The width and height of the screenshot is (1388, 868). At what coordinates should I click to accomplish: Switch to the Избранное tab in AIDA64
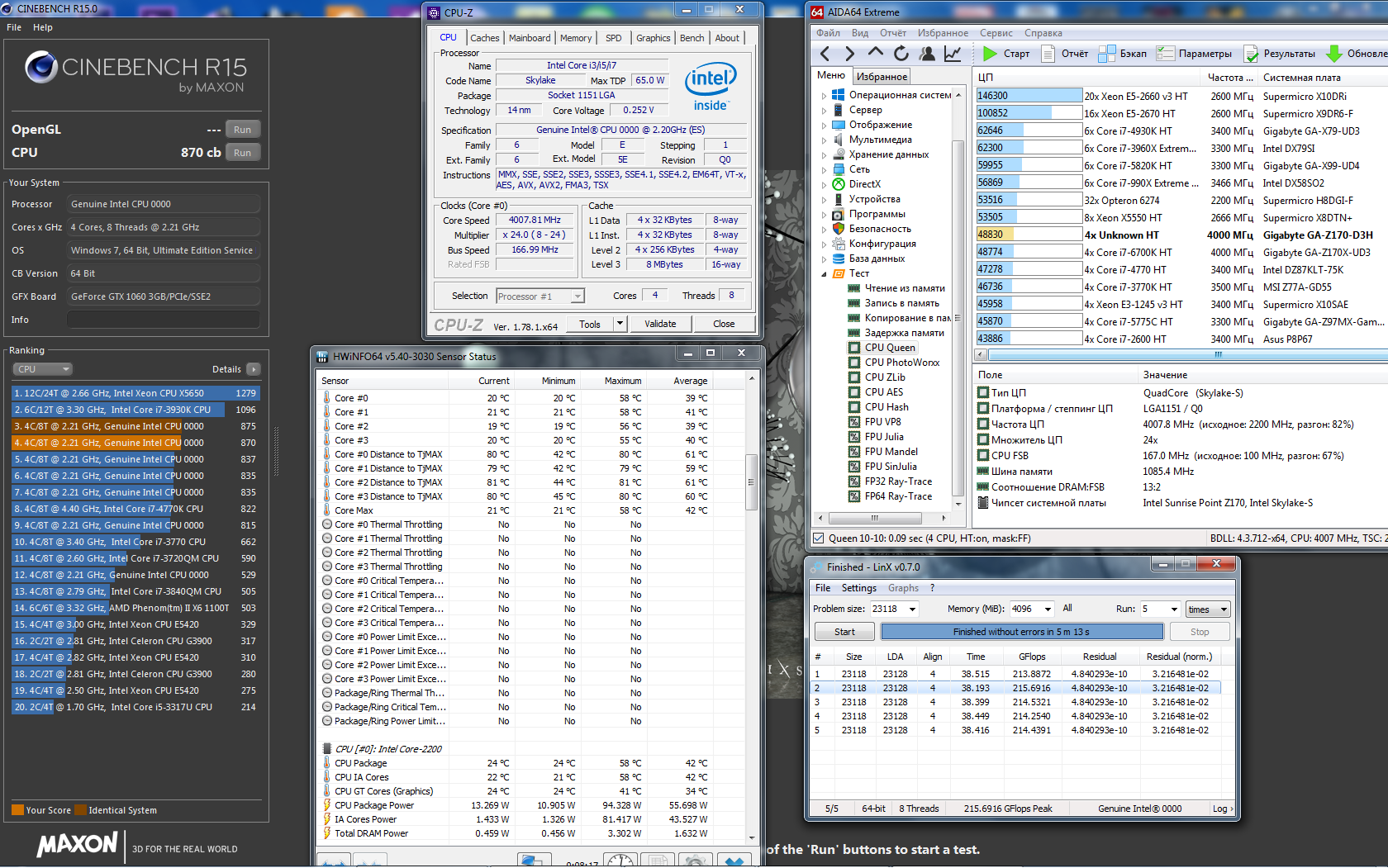882,77
